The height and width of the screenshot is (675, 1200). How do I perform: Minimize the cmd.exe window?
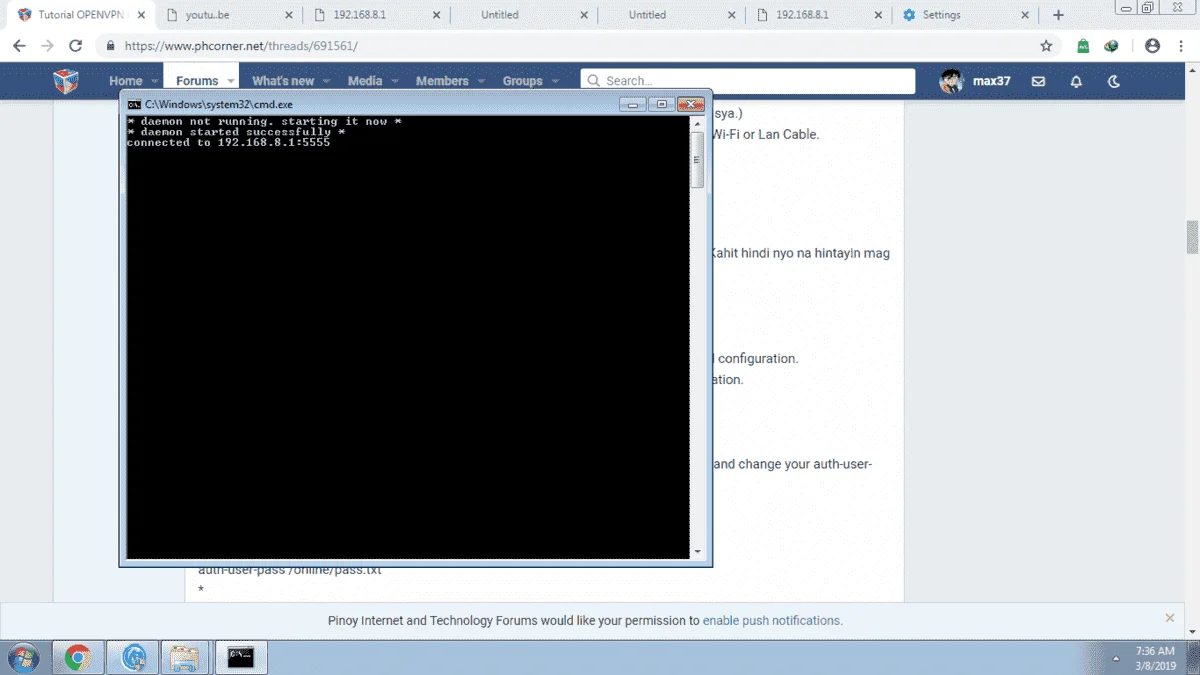coord(632,104)
